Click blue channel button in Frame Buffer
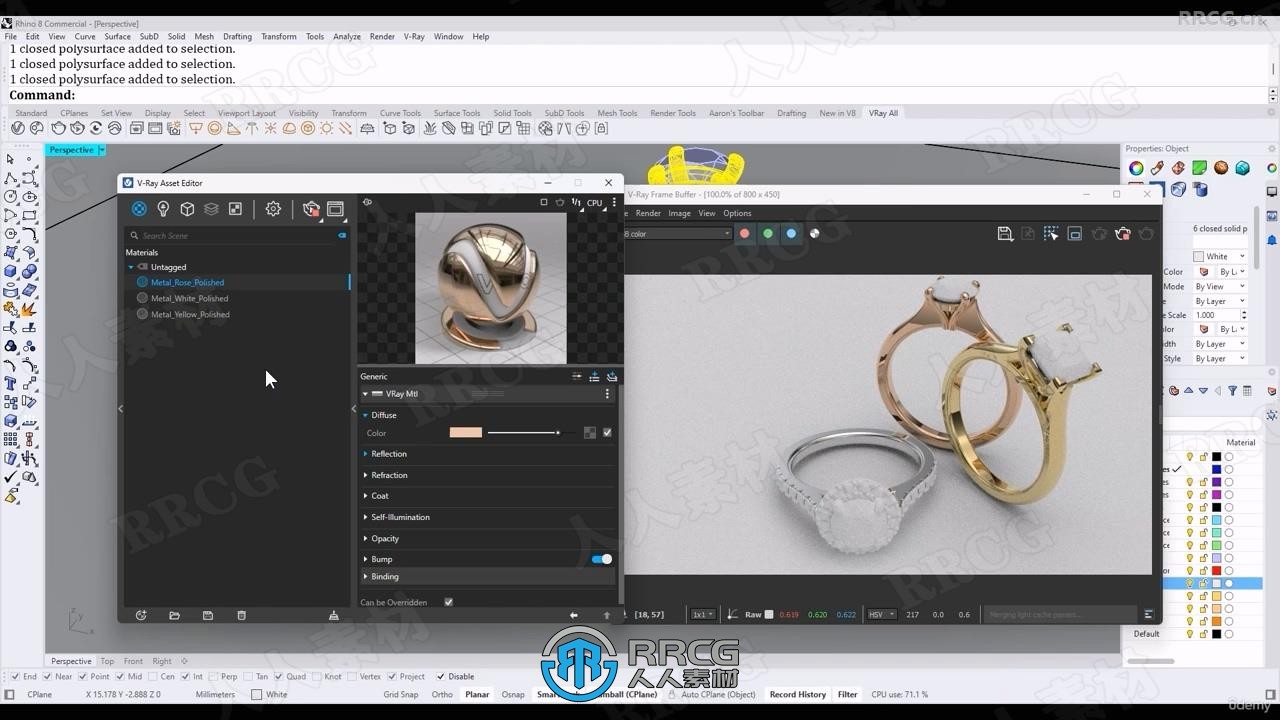The width and height of the screenshot is (1280, 720). click(x=791, y=234)
